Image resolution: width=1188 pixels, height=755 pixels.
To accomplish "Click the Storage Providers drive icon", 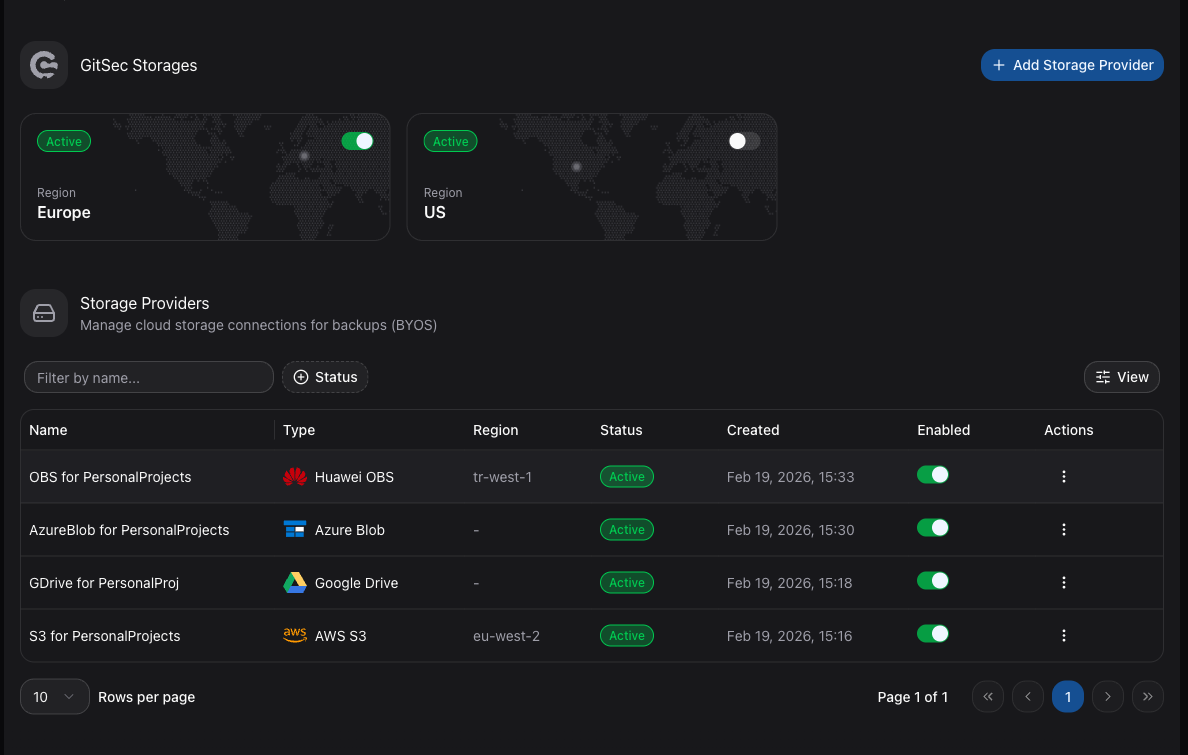I will (x=44, y=312).
